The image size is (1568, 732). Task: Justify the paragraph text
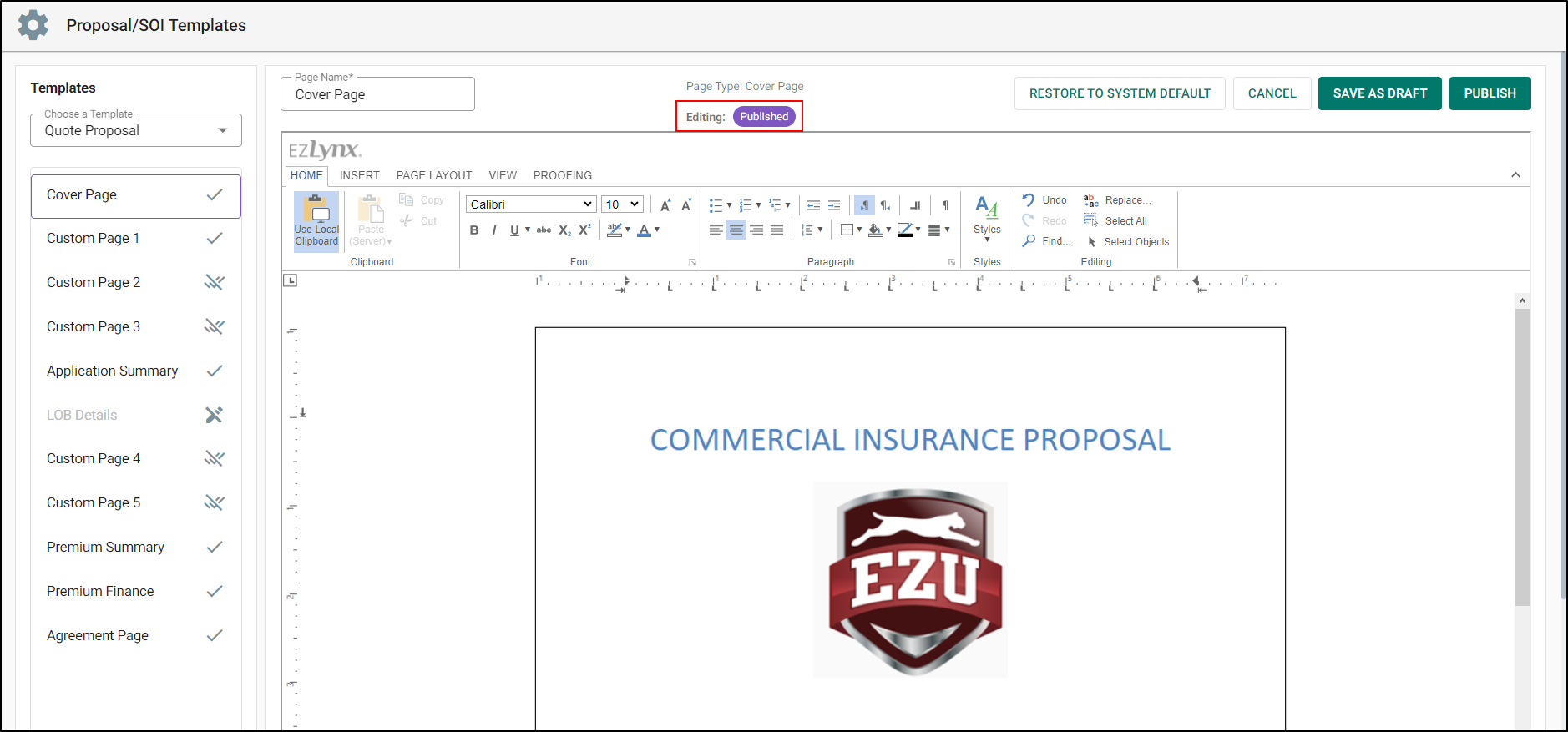coord(776,230)
